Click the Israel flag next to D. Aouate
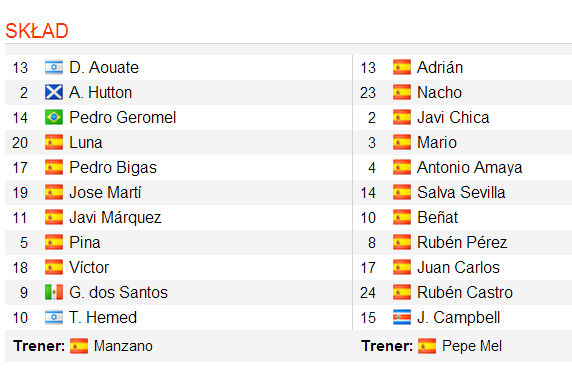572x375 pixels. tap(54, 67)
